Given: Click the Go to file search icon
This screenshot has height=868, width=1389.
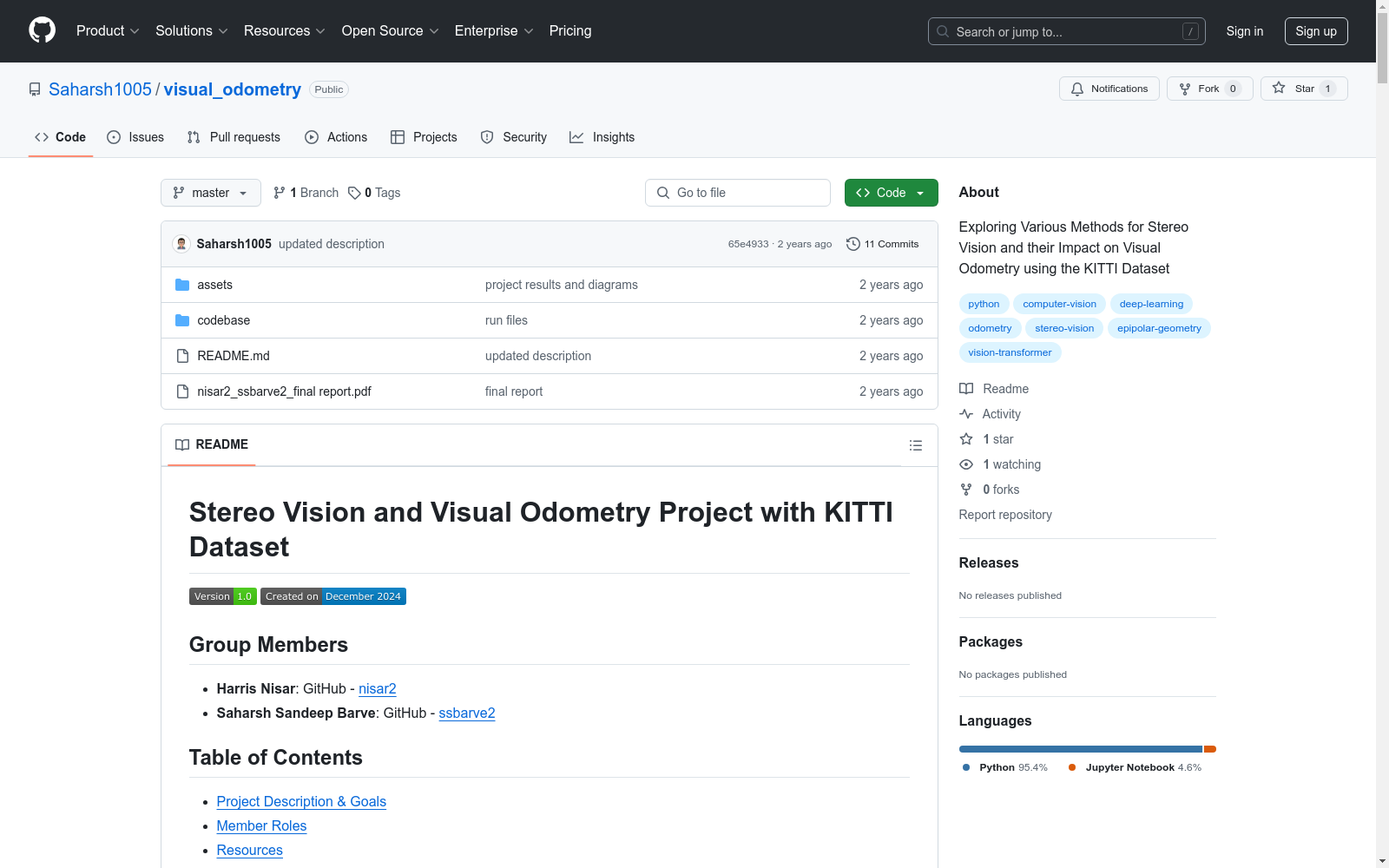Looking at the screenshot, I should (x=663, y=193).
